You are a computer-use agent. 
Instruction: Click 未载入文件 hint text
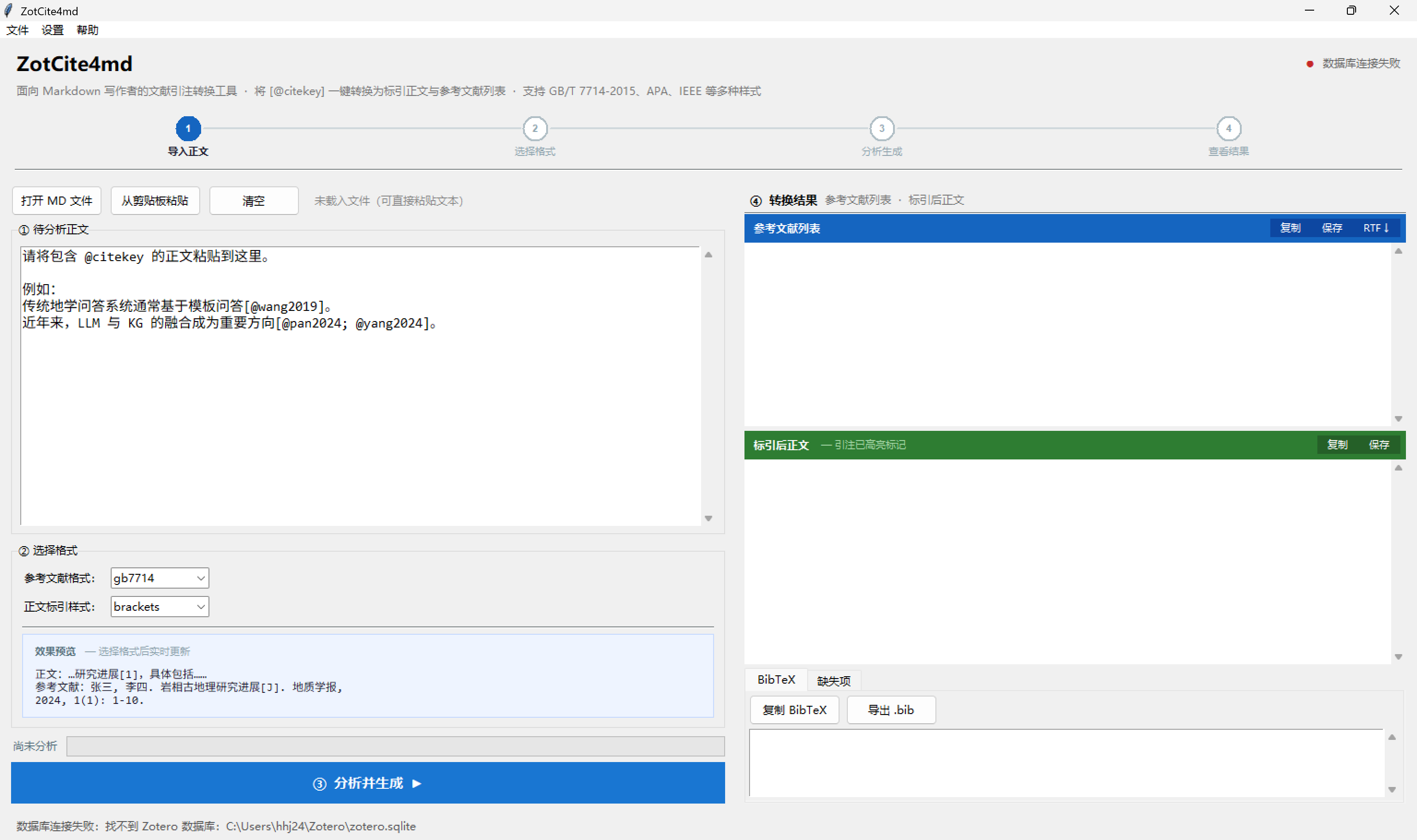point(389,201)
